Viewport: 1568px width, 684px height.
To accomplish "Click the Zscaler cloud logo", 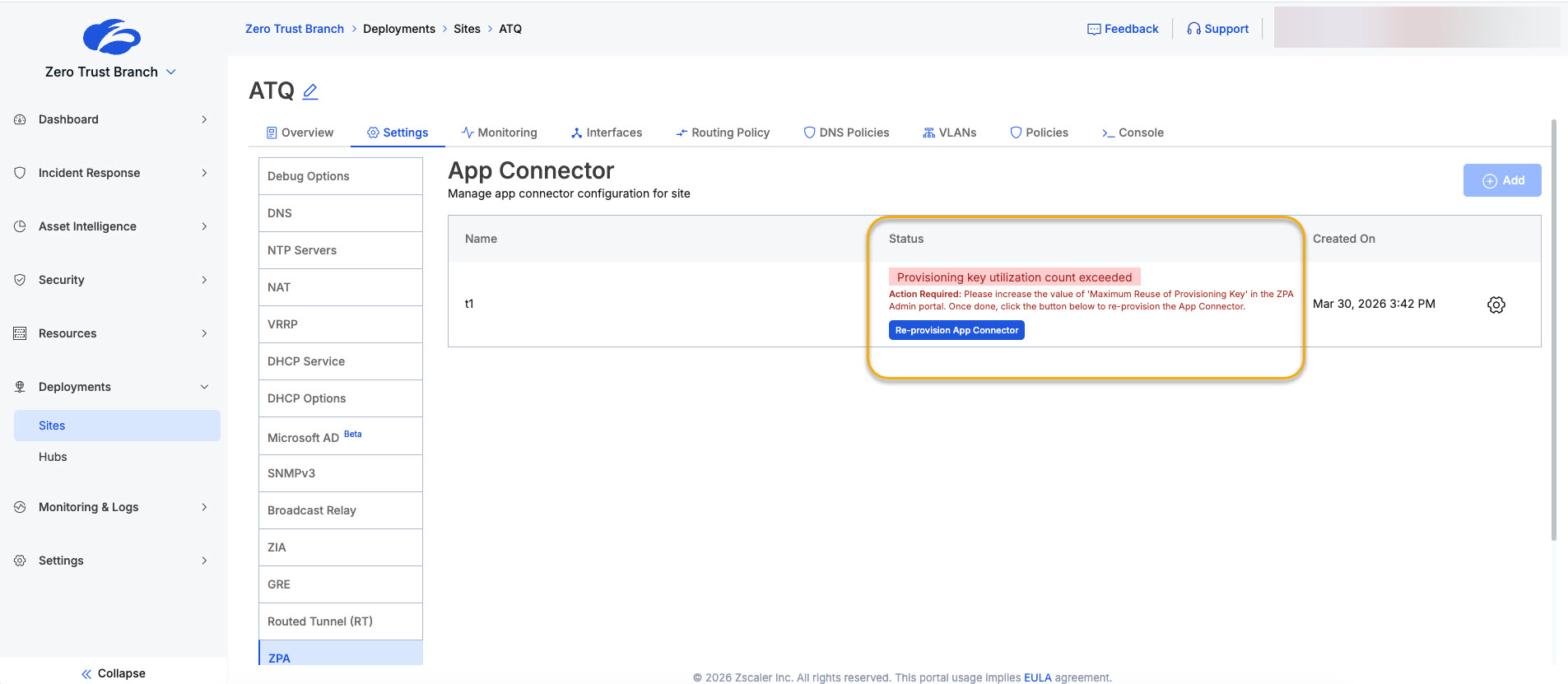I will [112, 37].
